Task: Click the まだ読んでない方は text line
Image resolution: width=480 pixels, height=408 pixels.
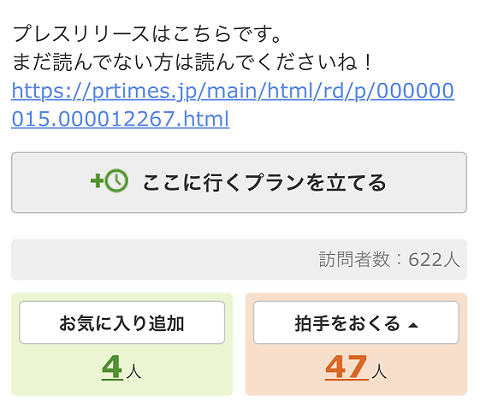Action: [x=192, y=62]
